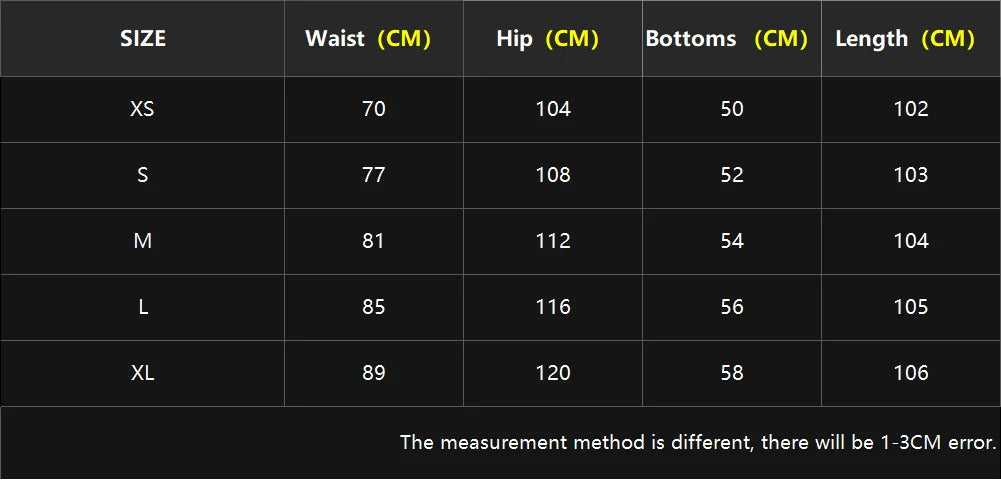
Task: Click the SIZE column header
Action: click(x=143, y=39)
